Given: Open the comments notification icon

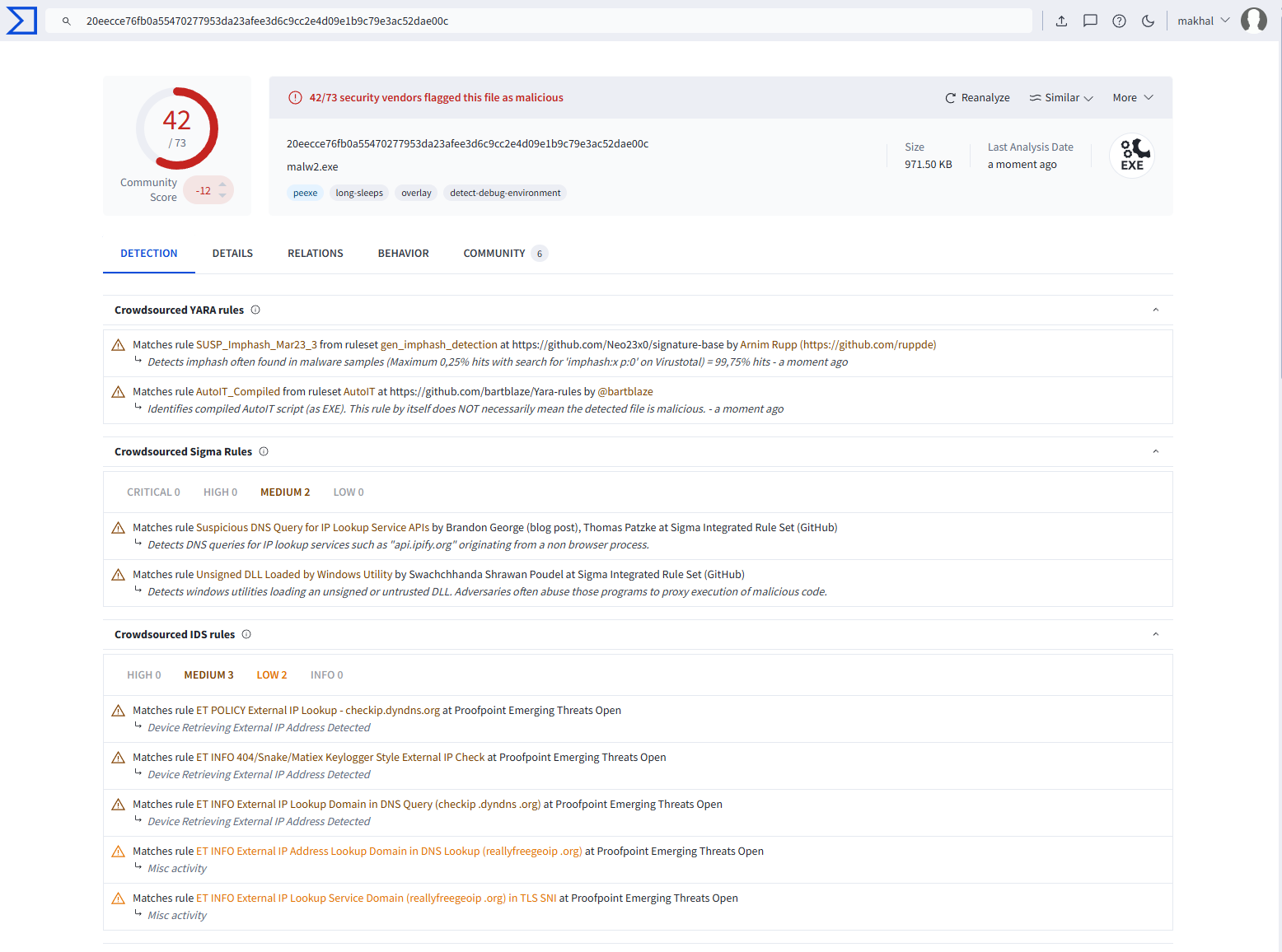Looking at the screenshot, I should click(1090, 21).
